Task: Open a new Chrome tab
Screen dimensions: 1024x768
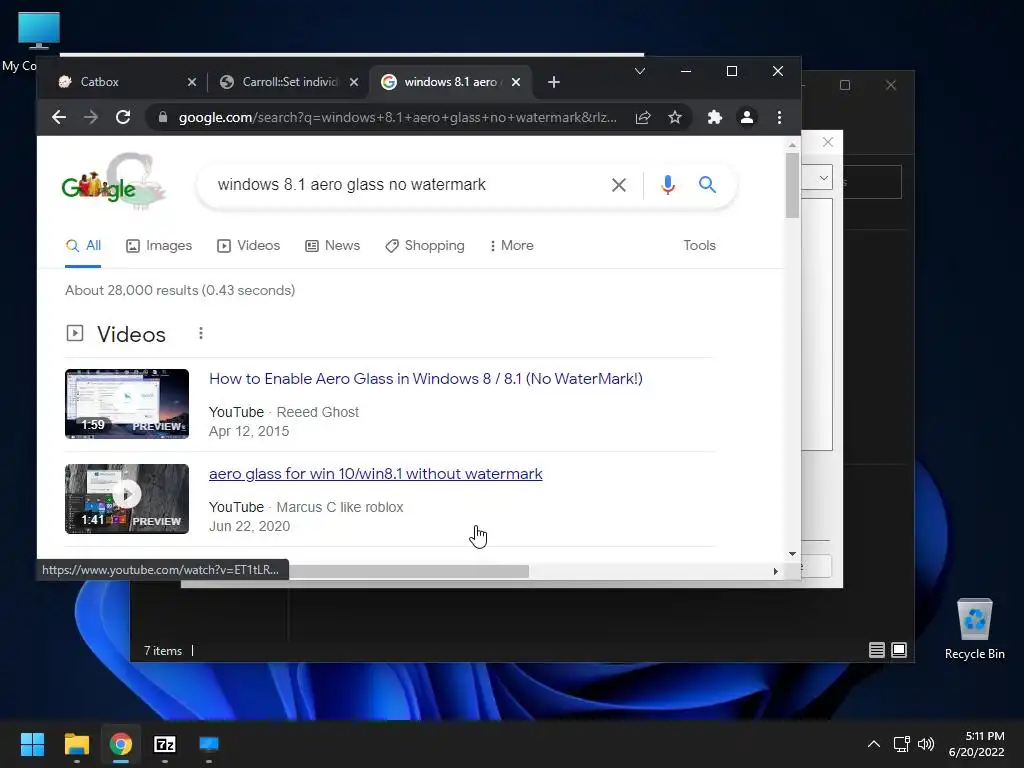Action: click(554, 82)
